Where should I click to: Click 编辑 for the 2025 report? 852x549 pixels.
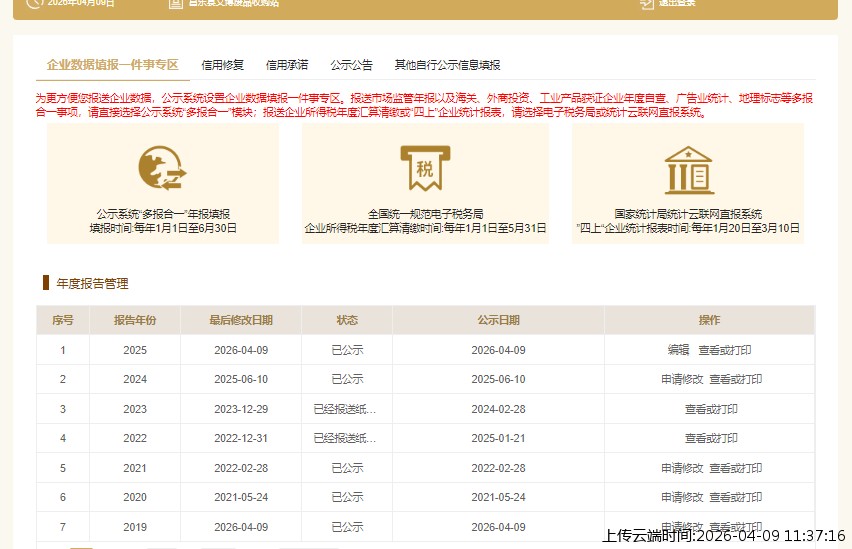[678, 350]
